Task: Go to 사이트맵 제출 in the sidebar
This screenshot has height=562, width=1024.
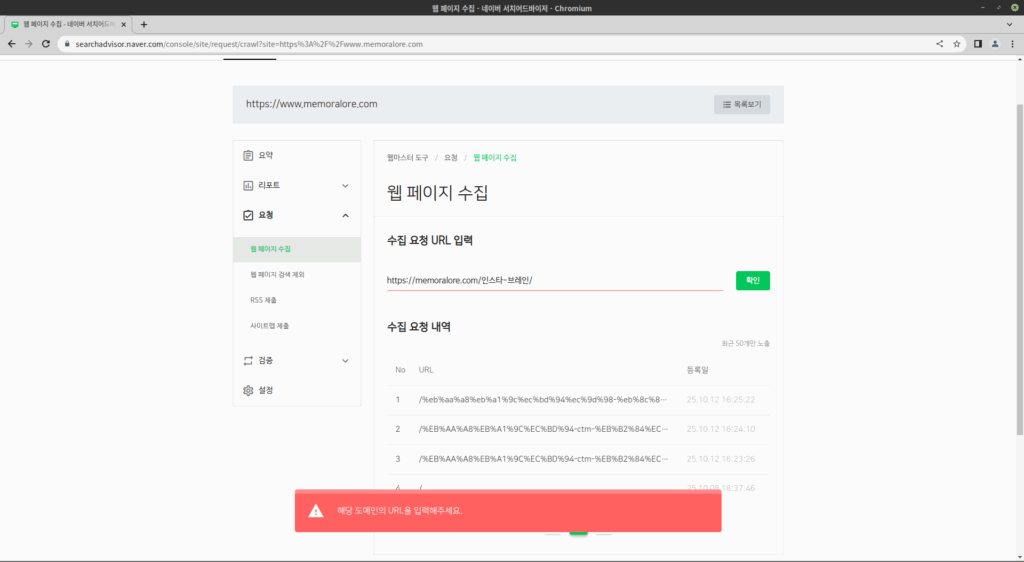Action: tap(269, 326)
